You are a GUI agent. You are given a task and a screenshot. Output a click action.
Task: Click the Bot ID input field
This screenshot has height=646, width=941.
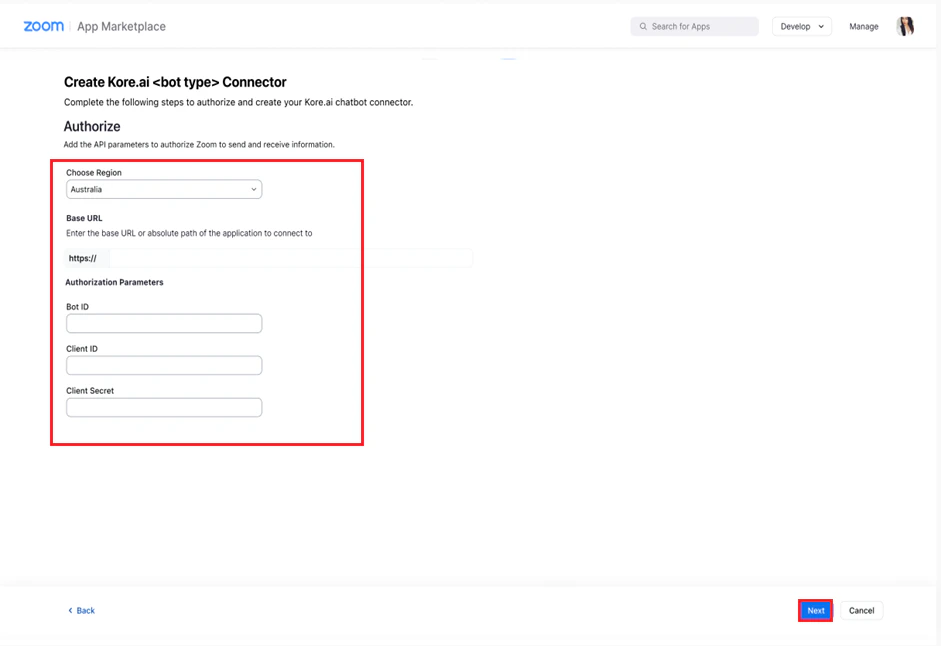pyautogui.click(x=164, y=324)
